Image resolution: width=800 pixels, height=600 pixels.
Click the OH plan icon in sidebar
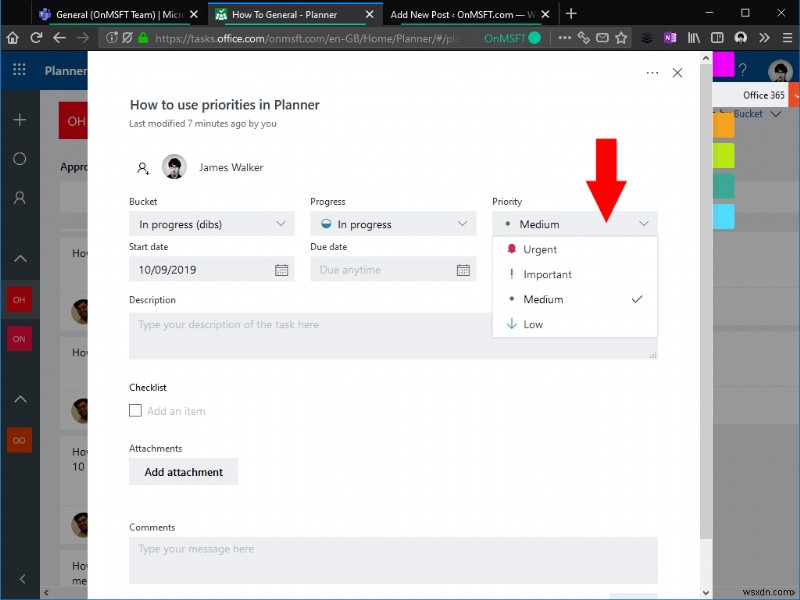point(19,299)
